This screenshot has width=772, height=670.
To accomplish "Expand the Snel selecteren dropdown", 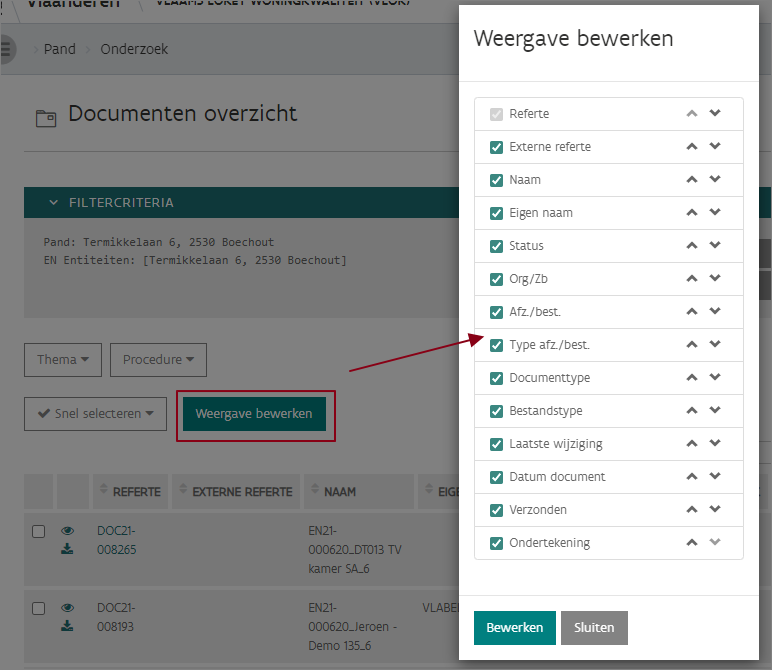I will 95,413.
